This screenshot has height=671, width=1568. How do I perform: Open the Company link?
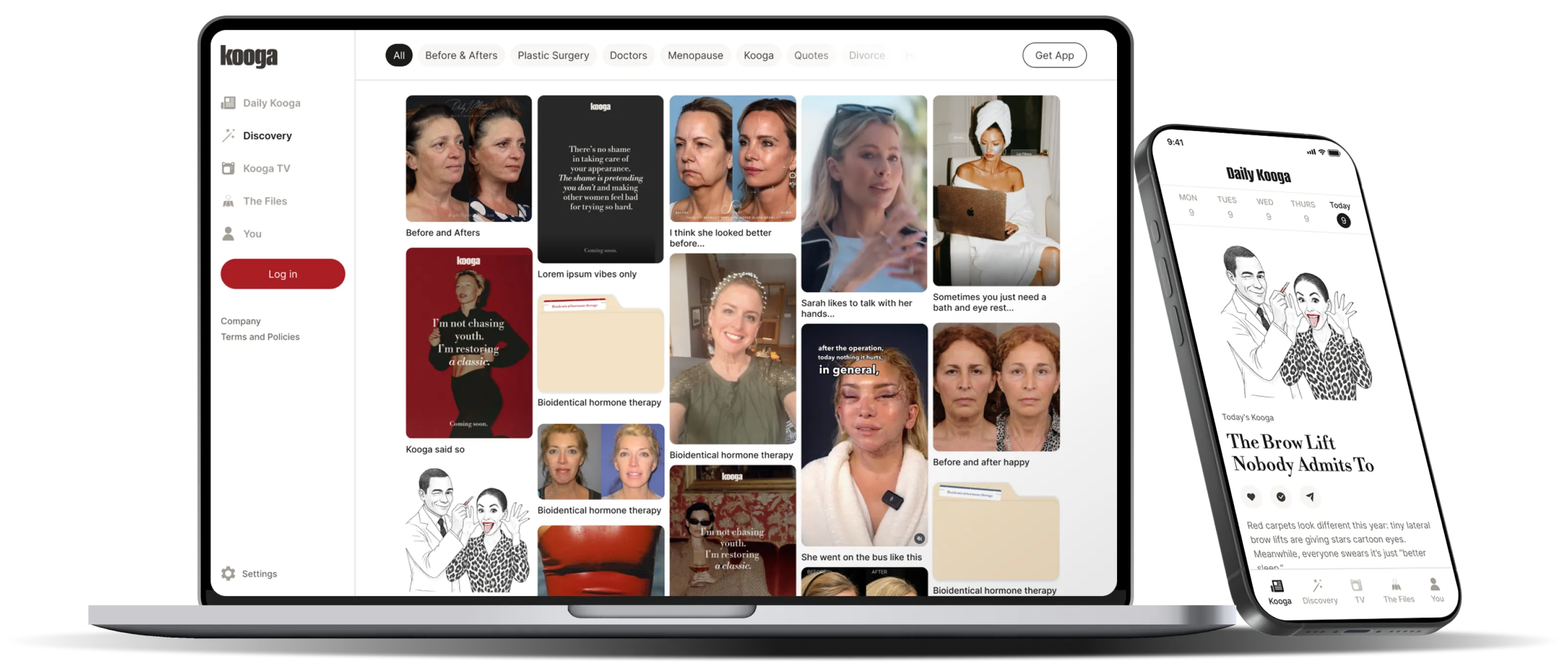tap(241, 321)
